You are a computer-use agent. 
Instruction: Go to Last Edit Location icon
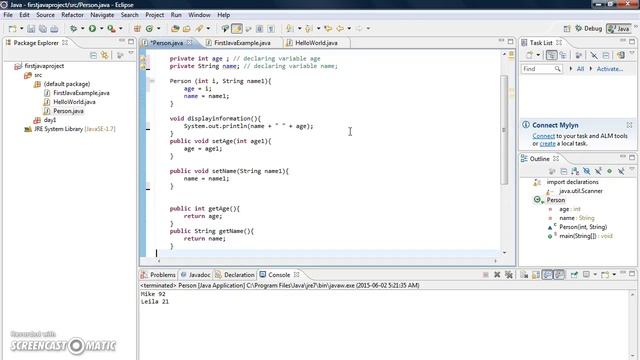pyautogui.click(x=328, y=29)
